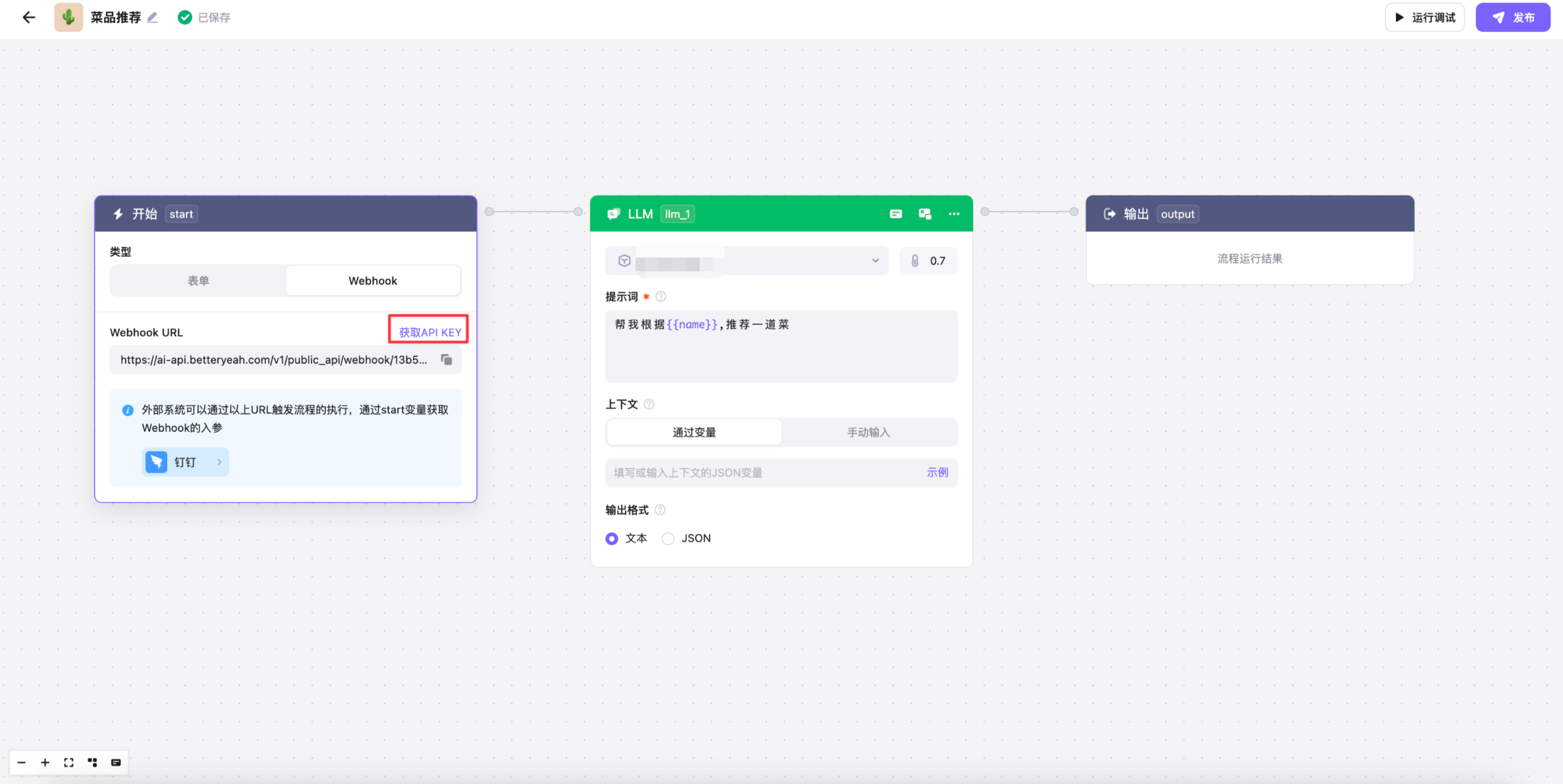Zoom out the canvas with minus icon
1563x784 pixels.
click(21, 762)
